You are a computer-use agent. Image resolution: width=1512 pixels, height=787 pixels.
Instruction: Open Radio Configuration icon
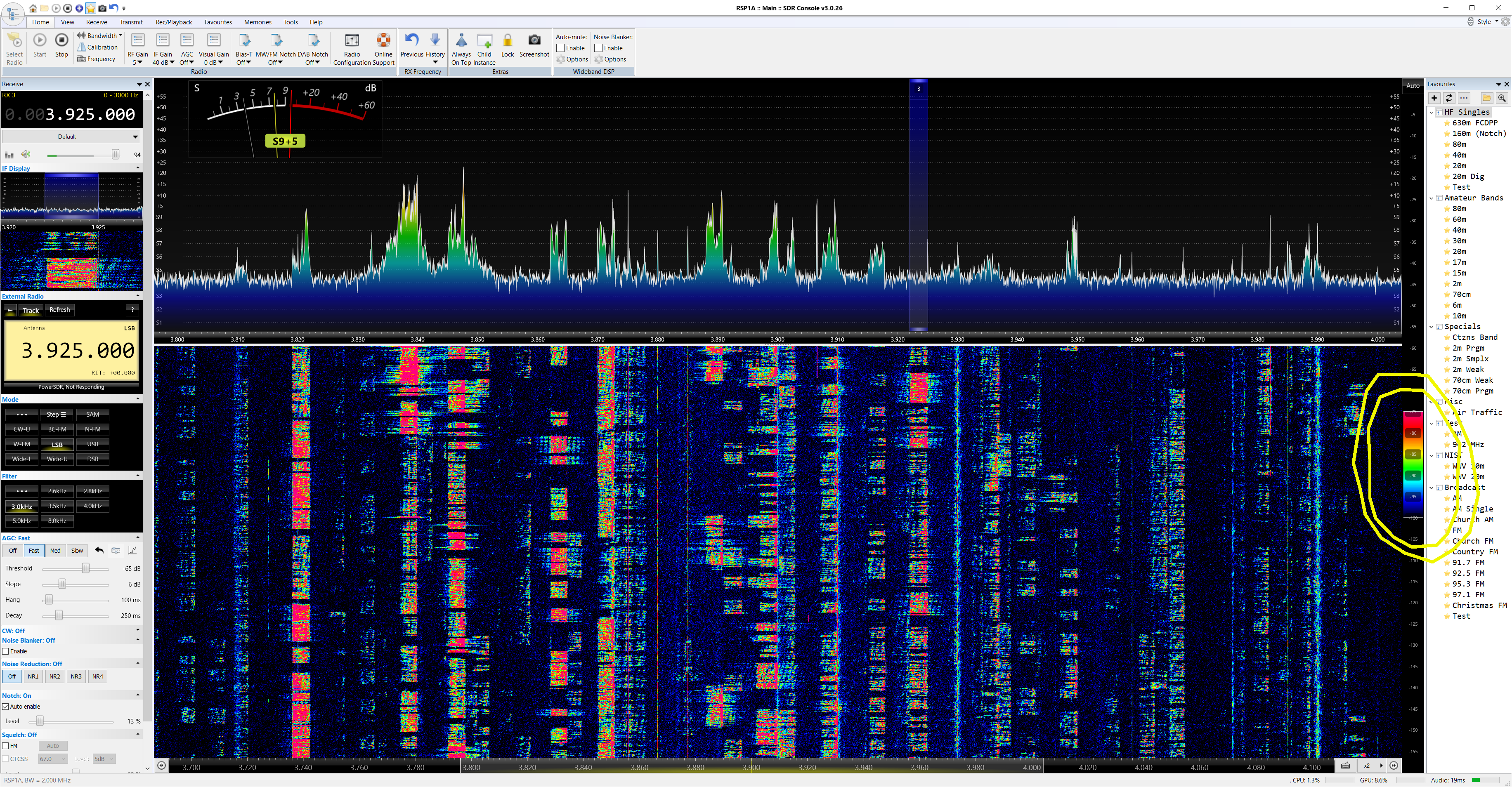point(352,40)
